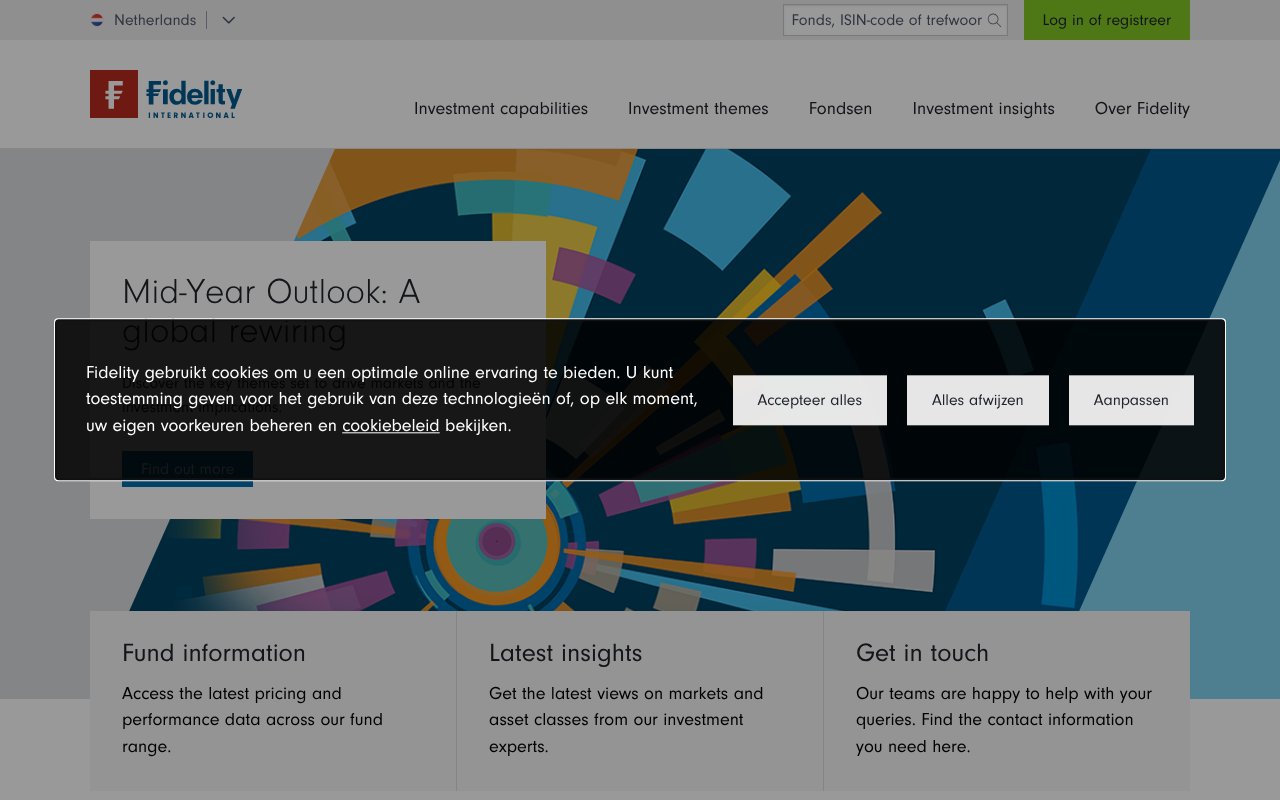1280x800 pixels.
Task: Open the Investment themes menu
Action: [x=697, y=108]
